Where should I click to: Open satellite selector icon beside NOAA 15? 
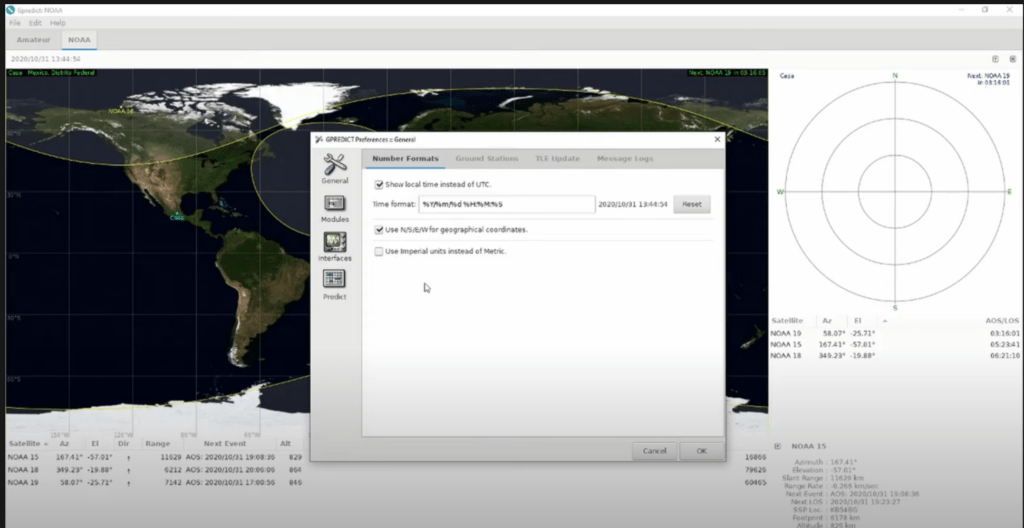(x=778, y=446)
